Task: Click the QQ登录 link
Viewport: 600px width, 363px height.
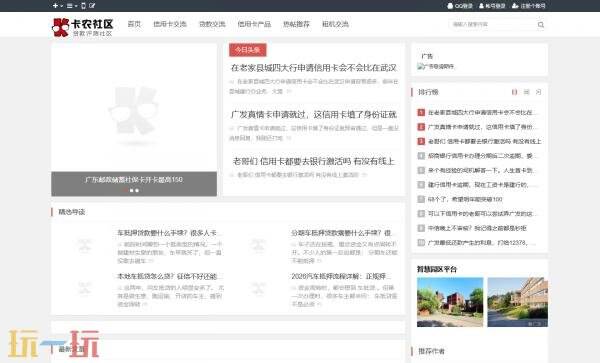Action: pyautogui.click(x=460, y=6)
